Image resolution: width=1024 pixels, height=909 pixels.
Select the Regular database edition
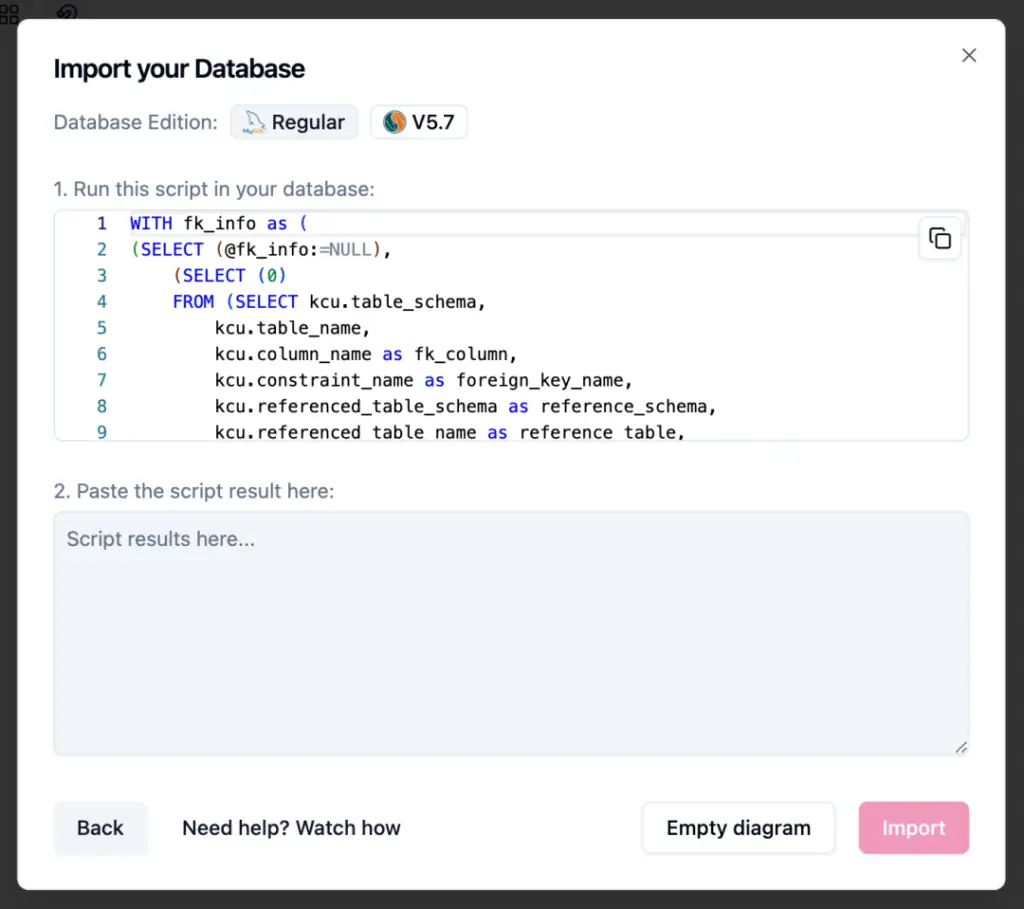[x=295, y=123]
